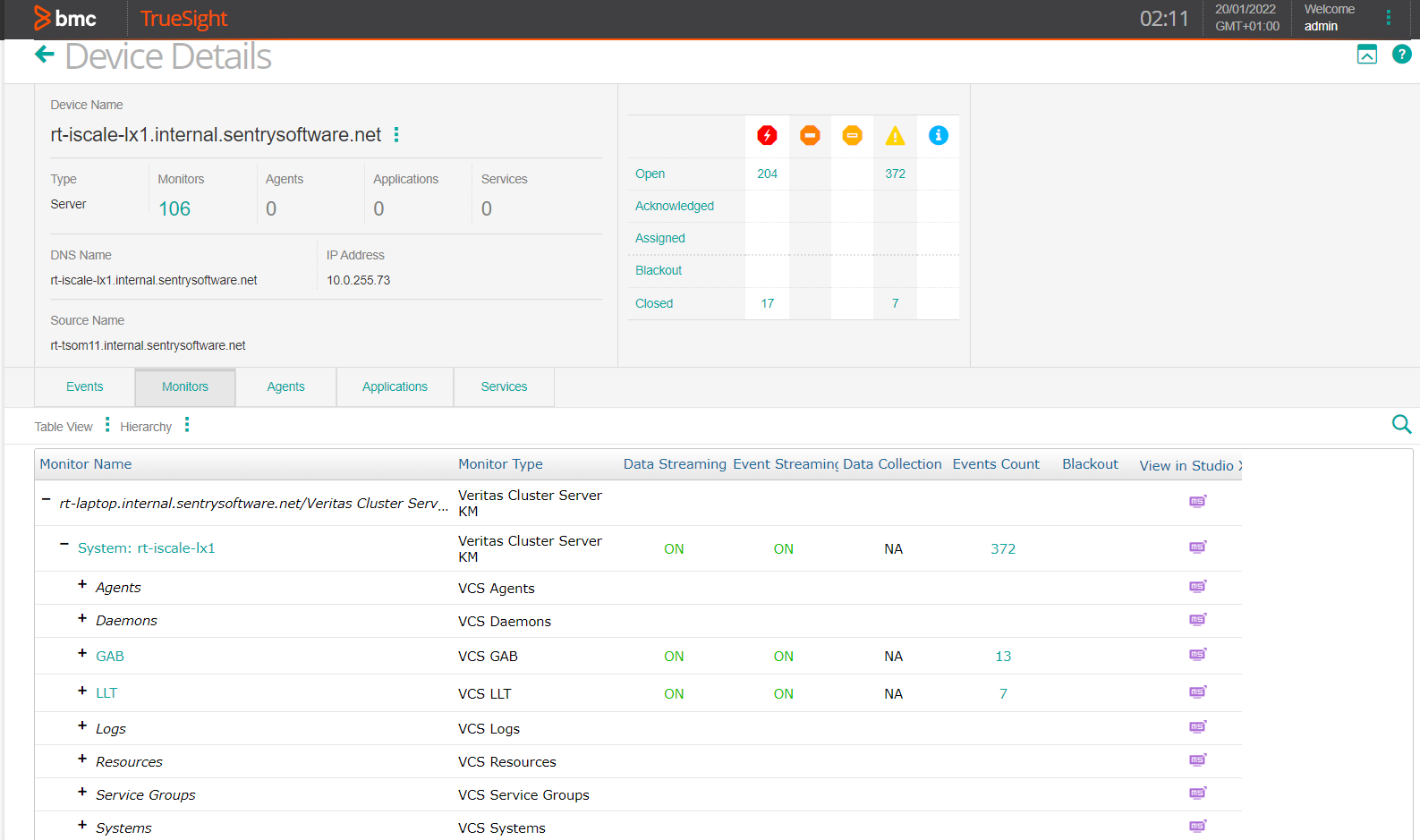The height and width of the screenshot is (840, 1420).
Task: Expand the LLT monitor node
Action: click(x=82, y=691)
